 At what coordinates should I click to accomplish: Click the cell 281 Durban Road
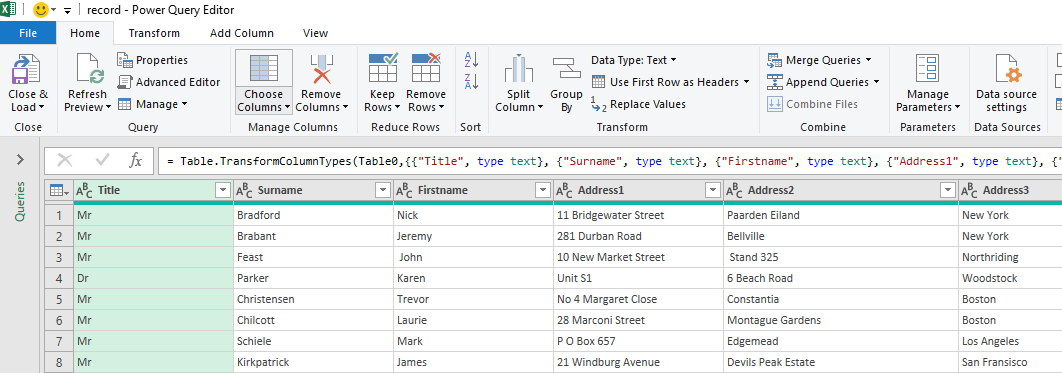click(x=638, y=236)
